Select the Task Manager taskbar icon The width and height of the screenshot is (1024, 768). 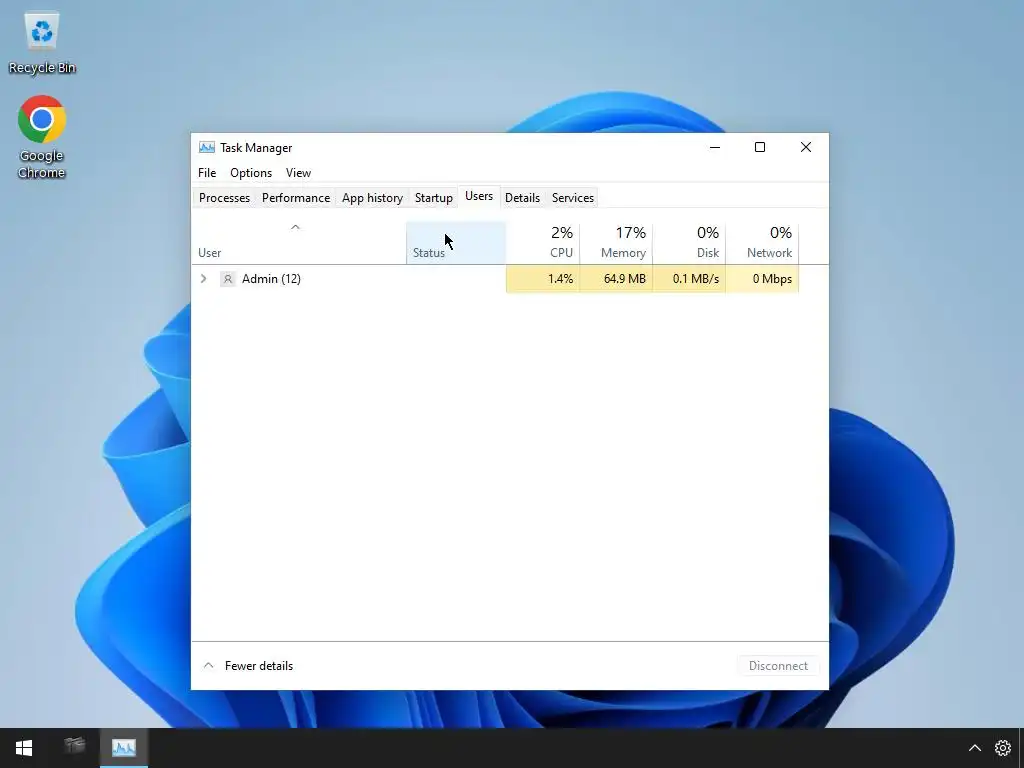pos(123,747)
